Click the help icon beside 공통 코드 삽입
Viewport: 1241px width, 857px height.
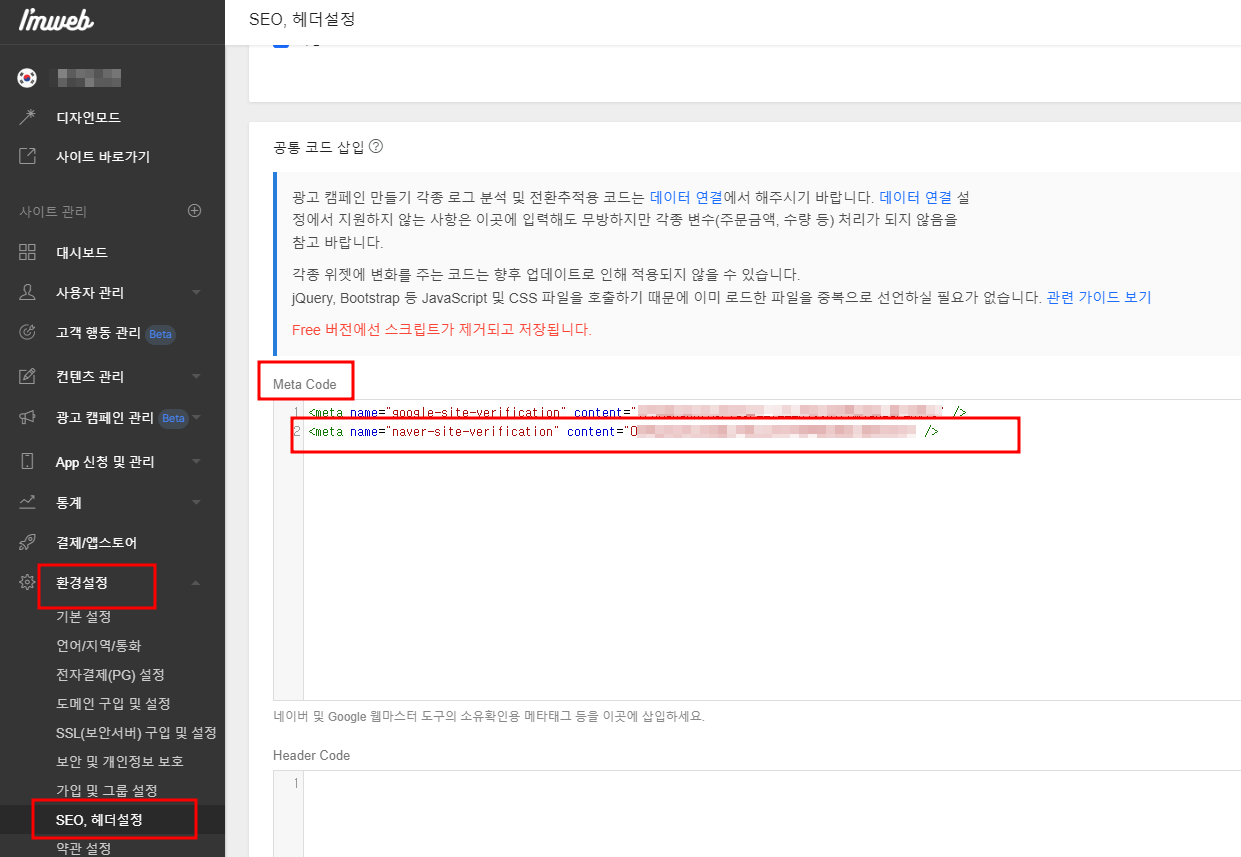(374, 146)
